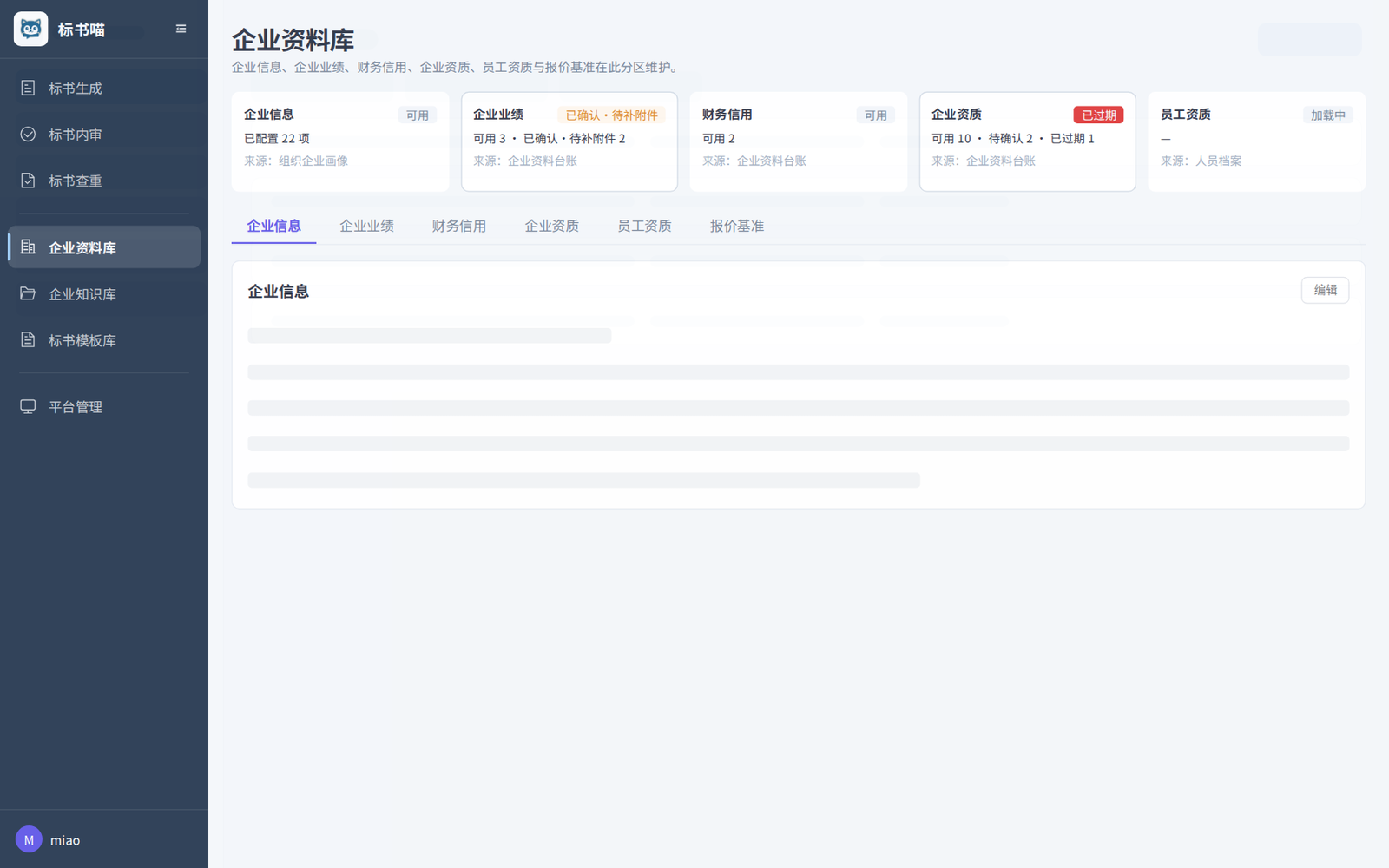Switch to the 员工资质 tab
The height and width of the screenshot is (868, 1389).
click(644, 226)
